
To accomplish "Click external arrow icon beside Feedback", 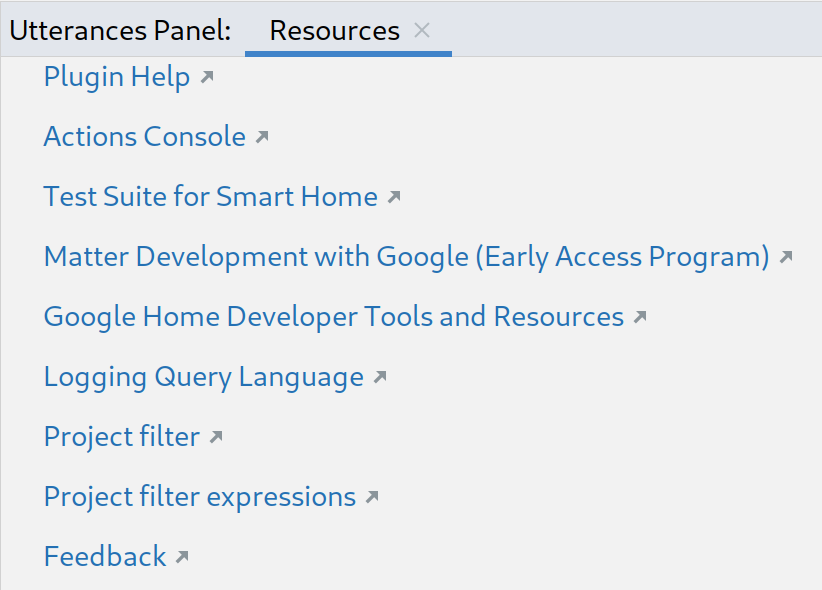I will [182, 557].
